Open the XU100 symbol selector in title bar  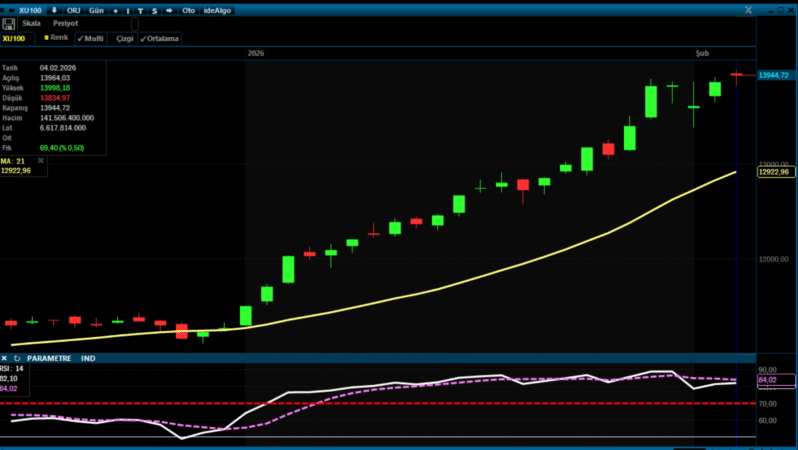[30, 10]
